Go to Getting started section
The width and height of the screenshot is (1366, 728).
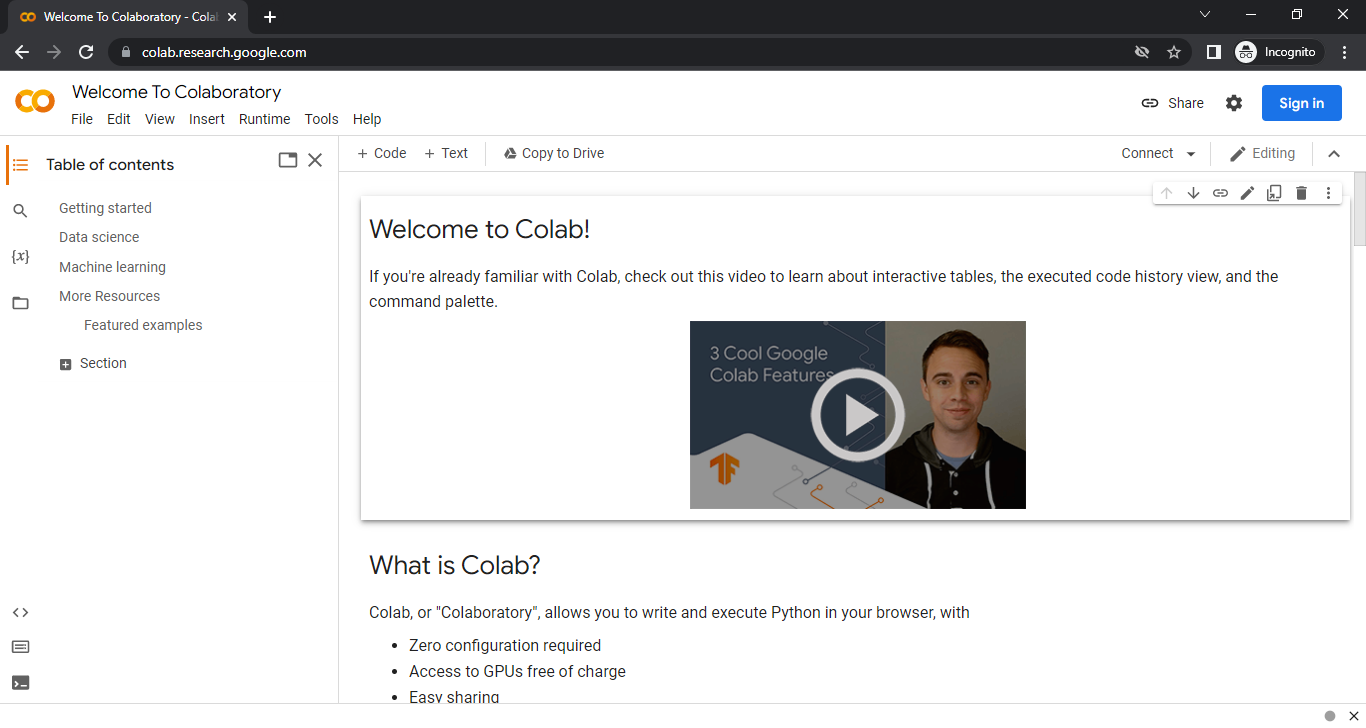click(105, 208)
